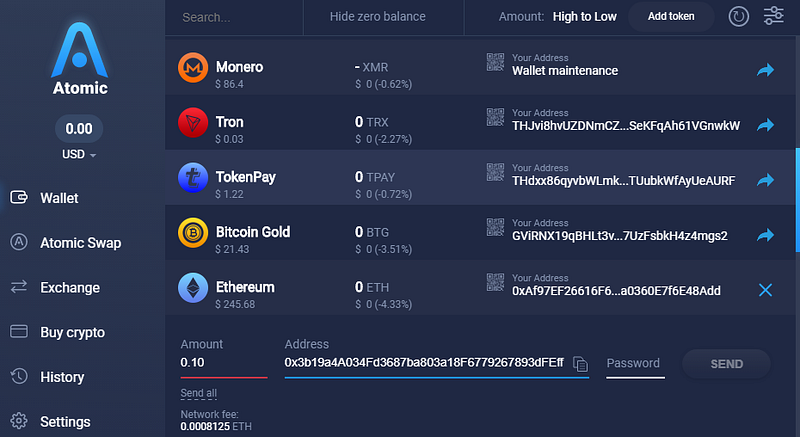Screen dimensions: 800x437
Task: Click the Password field
Action: click(x=635, y=363)
